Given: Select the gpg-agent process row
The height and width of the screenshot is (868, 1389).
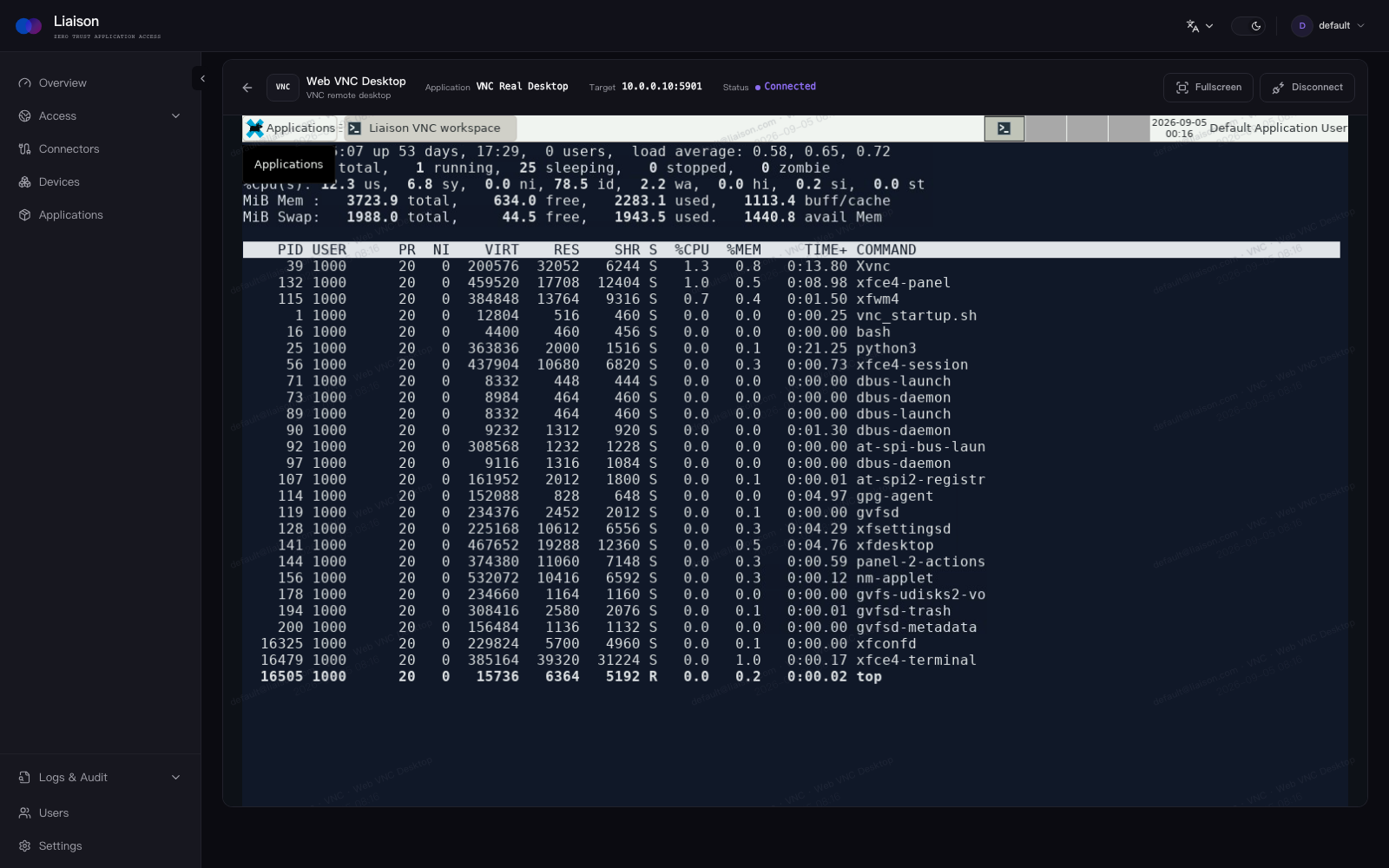Looking at the screenshot, I should (791, 496).
